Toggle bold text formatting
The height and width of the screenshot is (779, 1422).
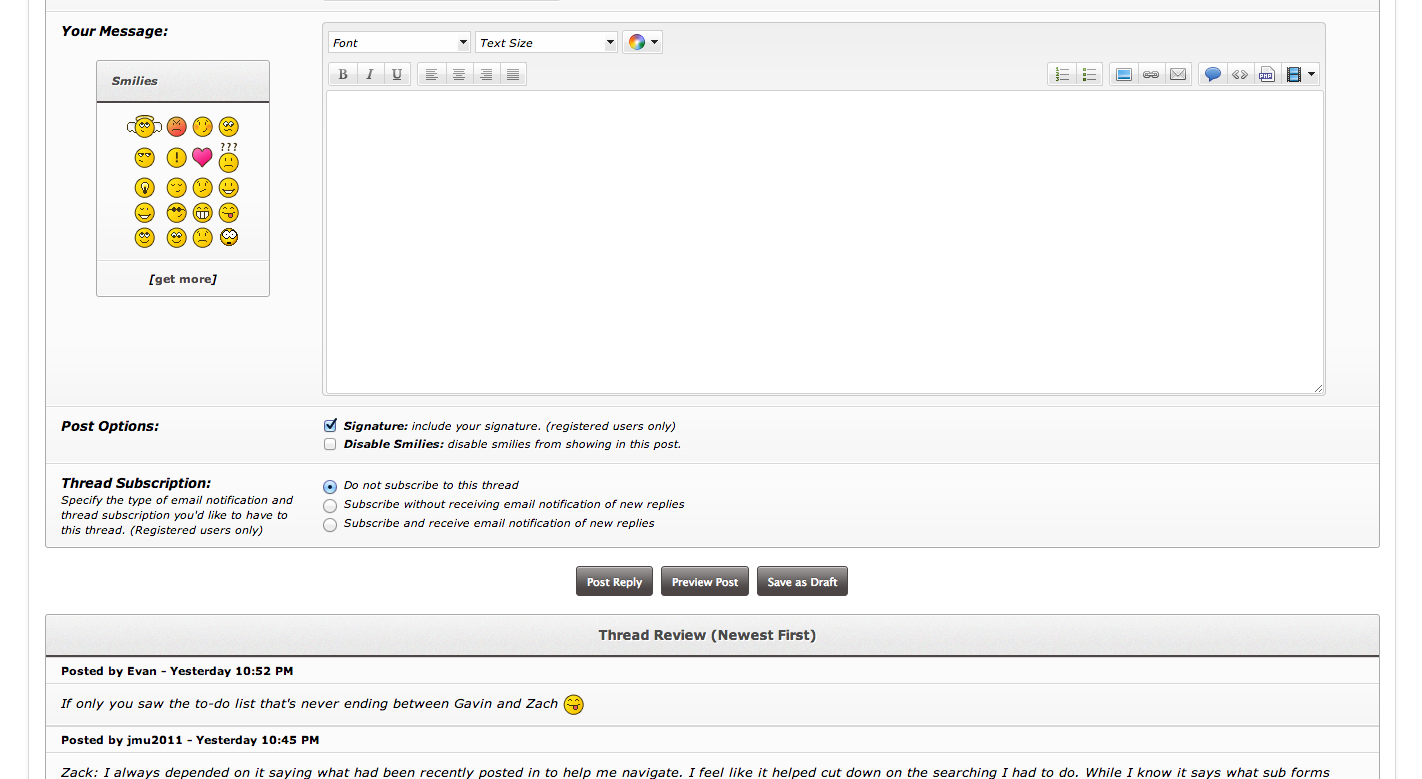pos(343,75)
